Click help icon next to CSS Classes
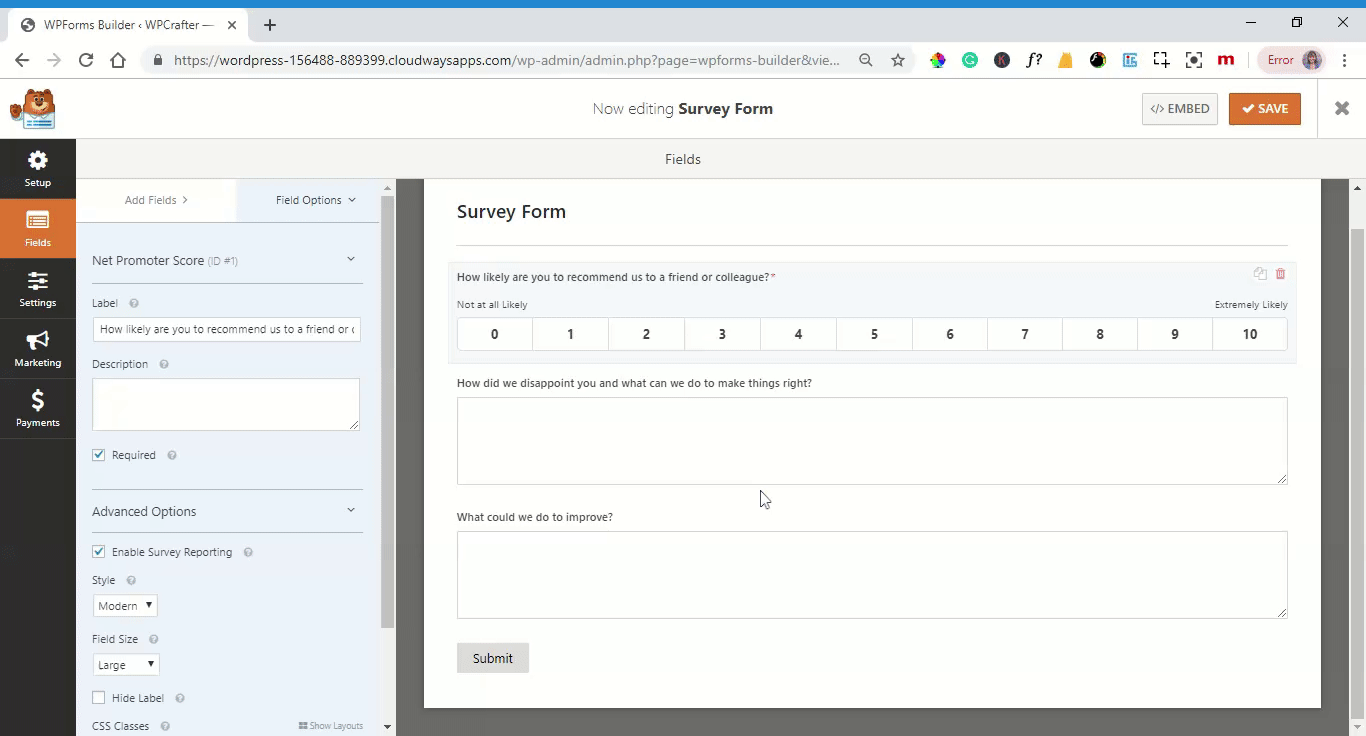The width and height of the screenshot is (1366, 736). pos(165,726)
